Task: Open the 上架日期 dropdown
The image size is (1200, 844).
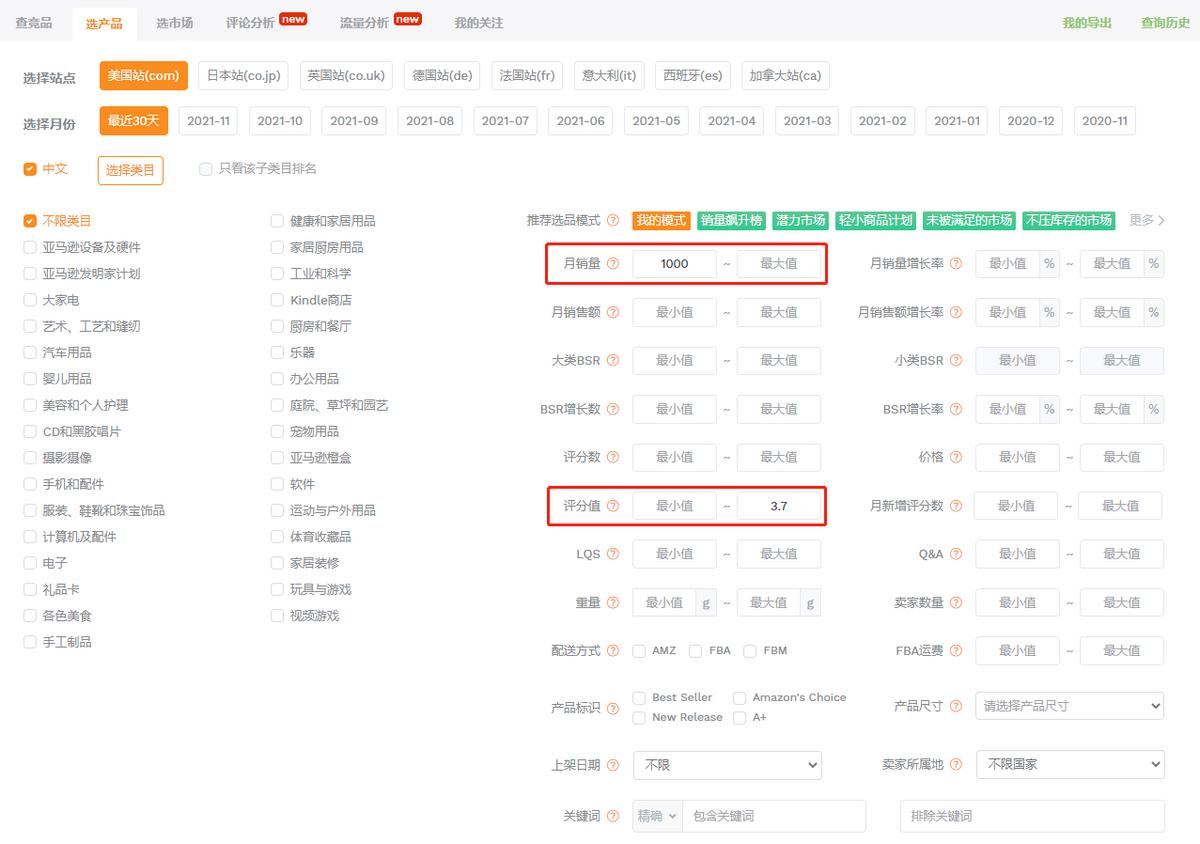Action: click(x=728, y=765)
